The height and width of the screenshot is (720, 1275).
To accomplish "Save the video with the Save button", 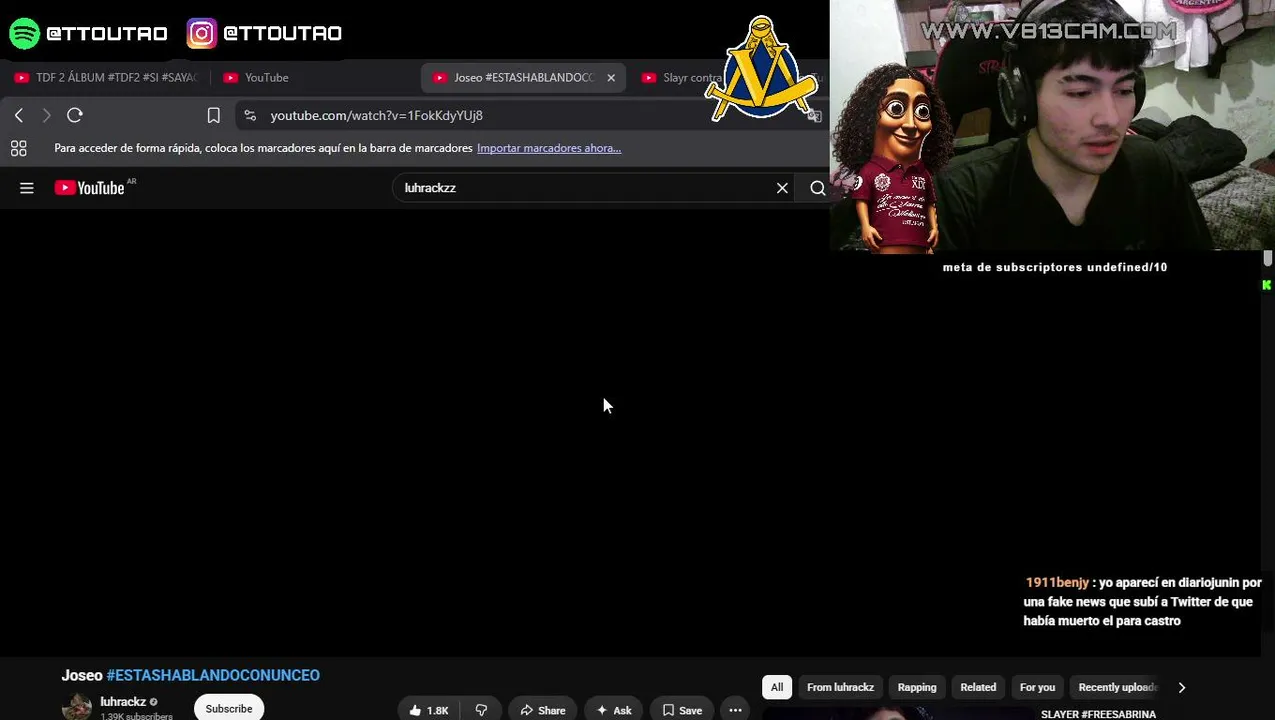I will point(682,710).
